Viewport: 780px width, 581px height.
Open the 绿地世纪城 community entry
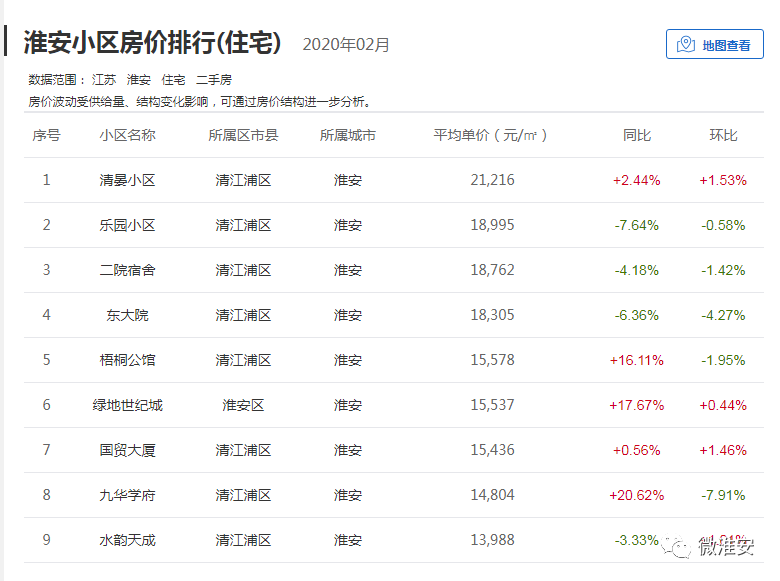(127, 405)
